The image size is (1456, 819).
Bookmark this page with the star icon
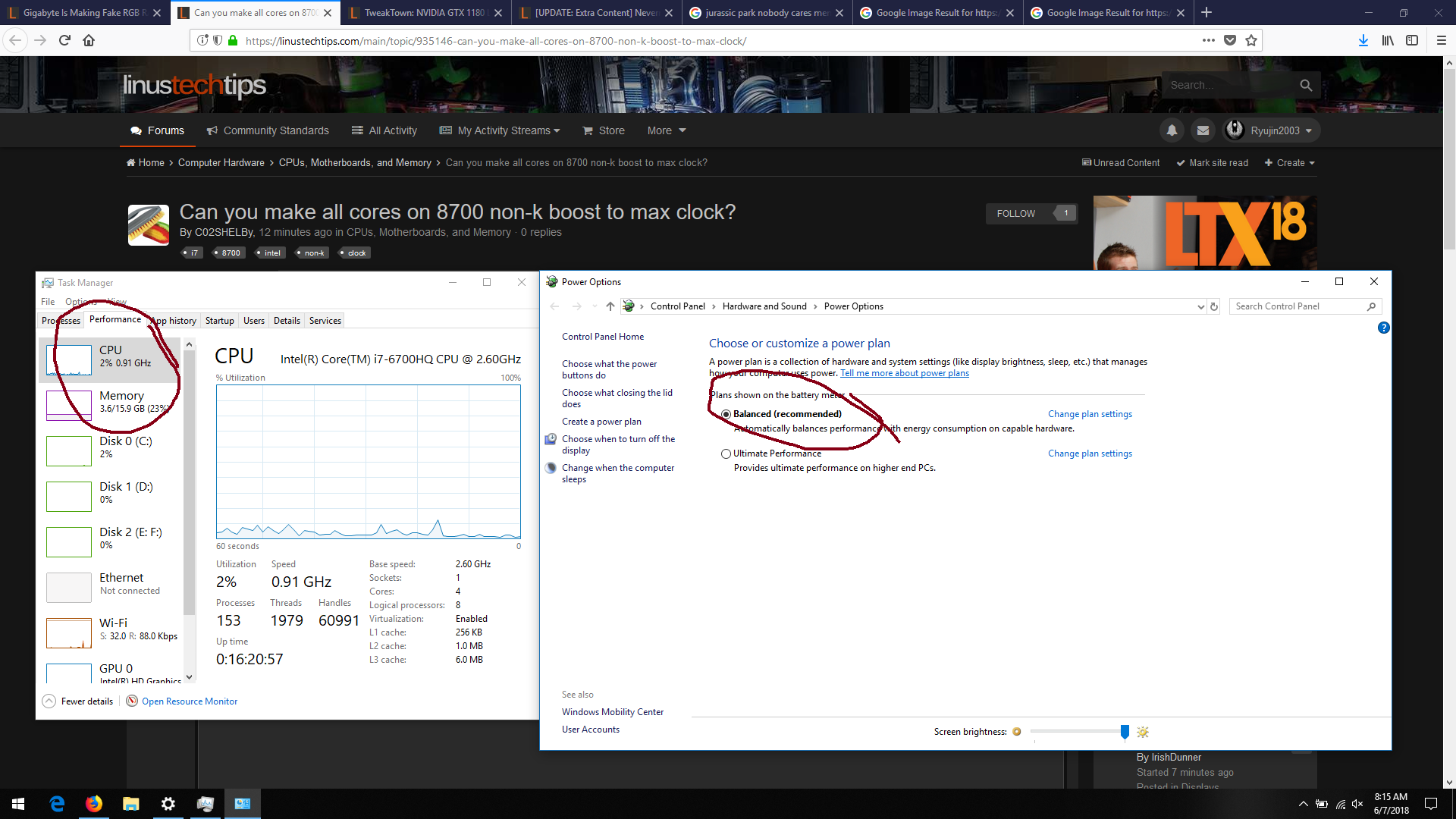(x=1251, y=40)
